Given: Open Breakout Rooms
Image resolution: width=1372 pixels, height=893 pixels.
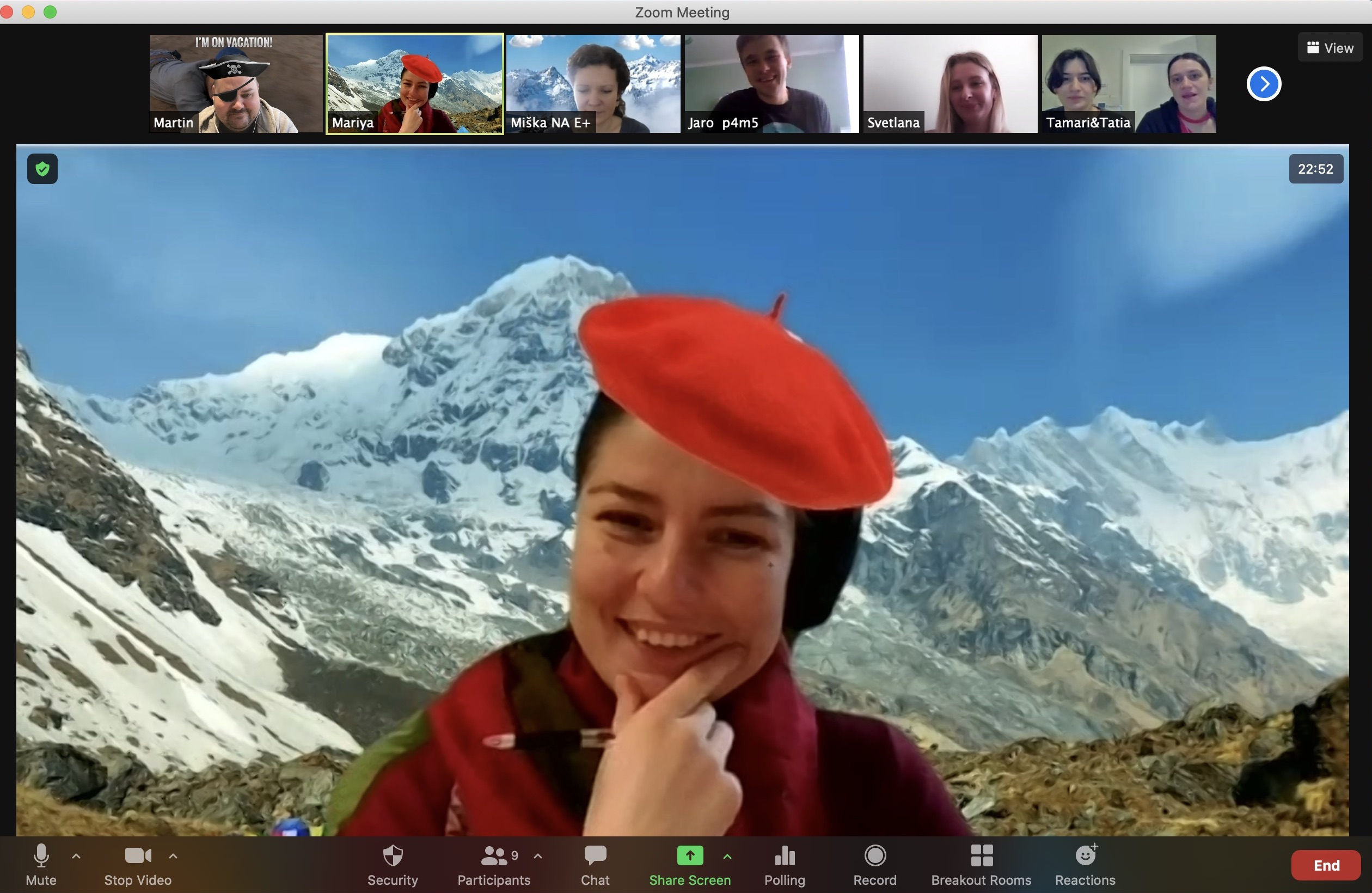Looking at the screenshot, I should 981,864.
